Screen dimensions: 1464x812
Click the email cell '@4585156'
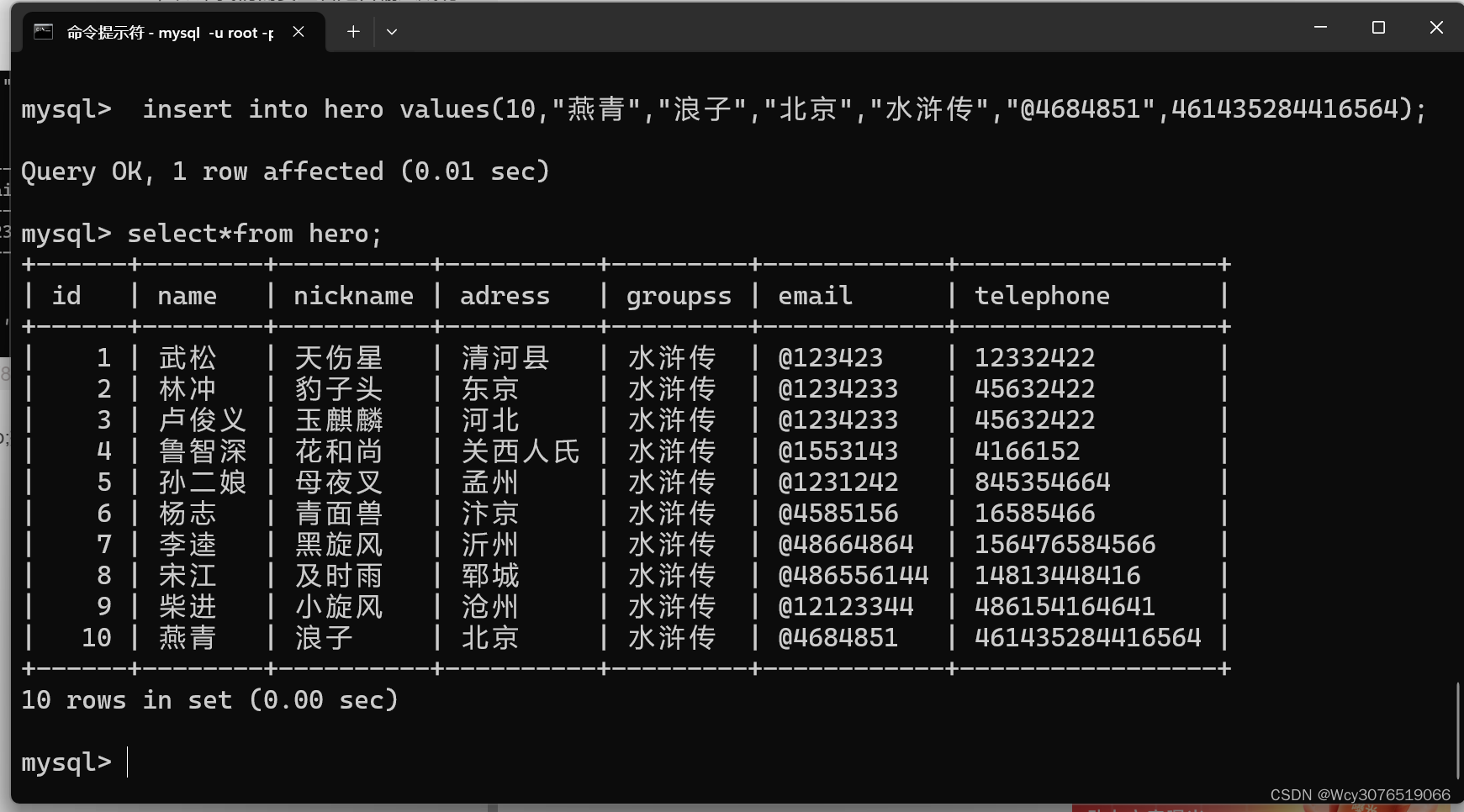point(838,514)
